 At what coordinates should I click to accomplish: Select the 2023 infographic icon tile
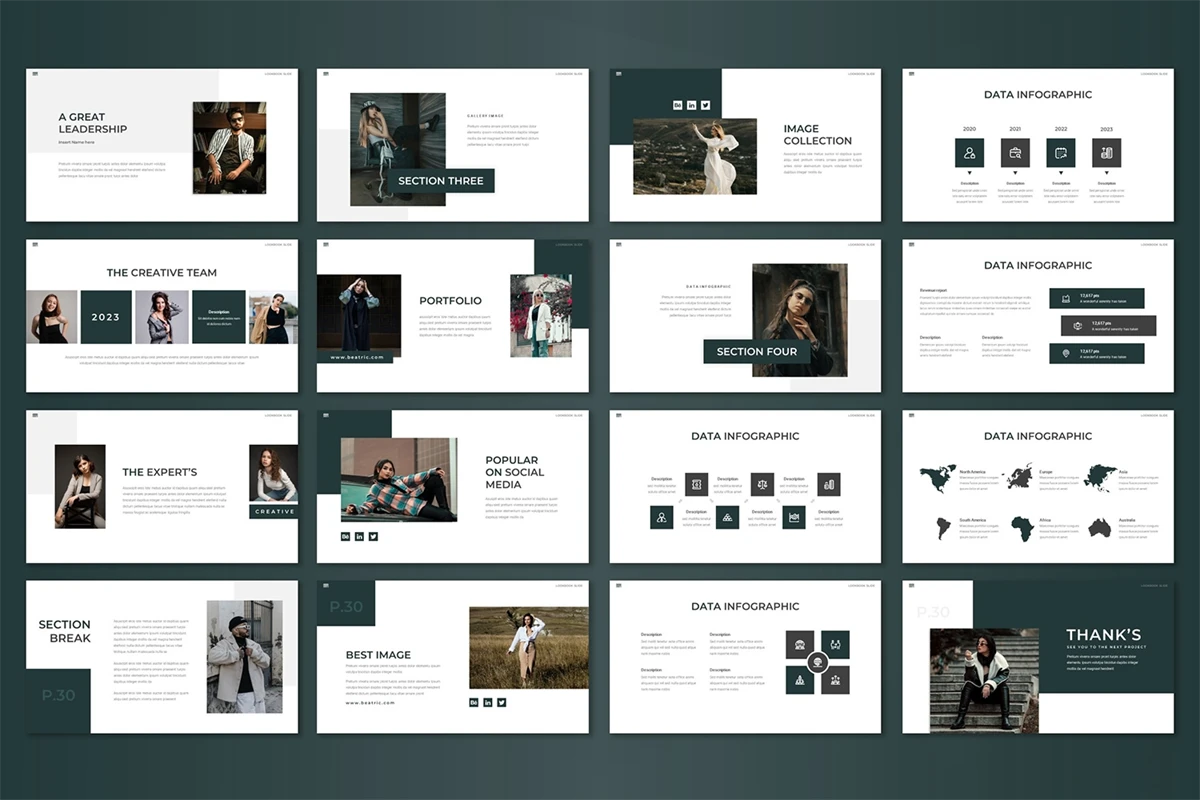1106,153
